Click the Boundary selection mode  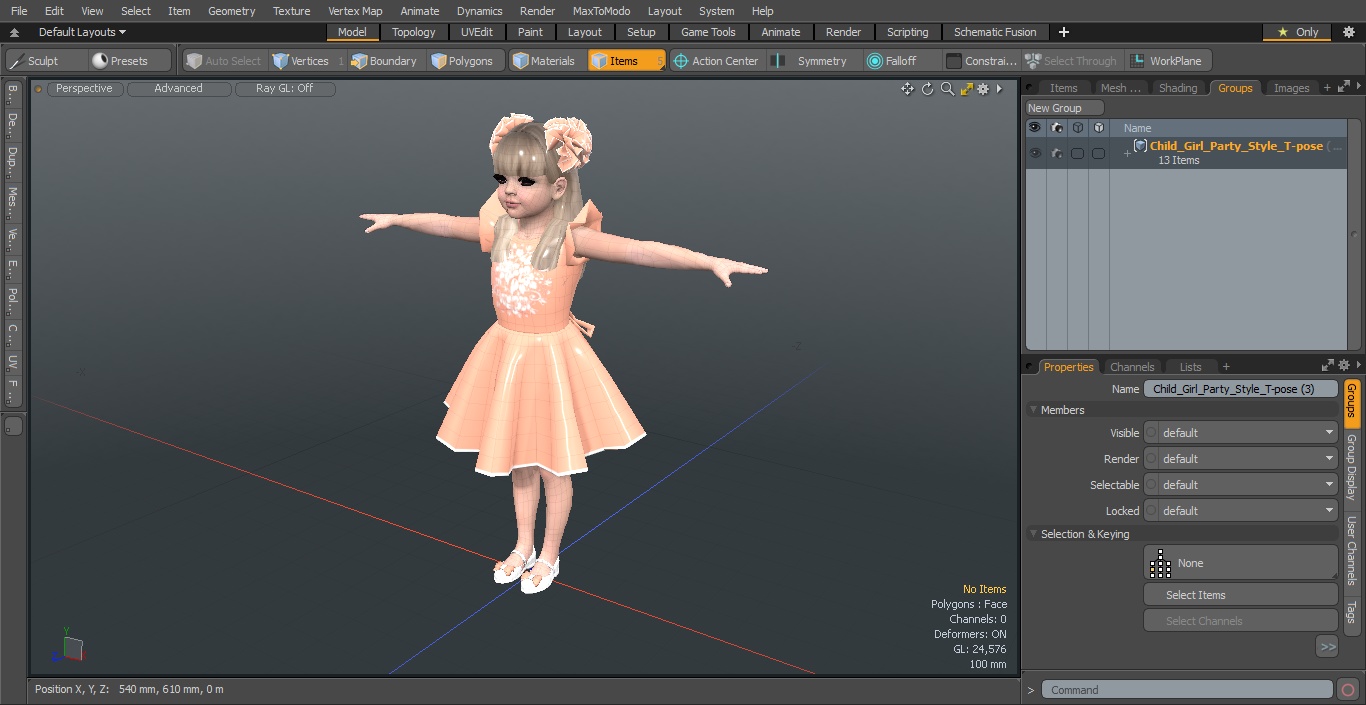(x=385, y=61)
